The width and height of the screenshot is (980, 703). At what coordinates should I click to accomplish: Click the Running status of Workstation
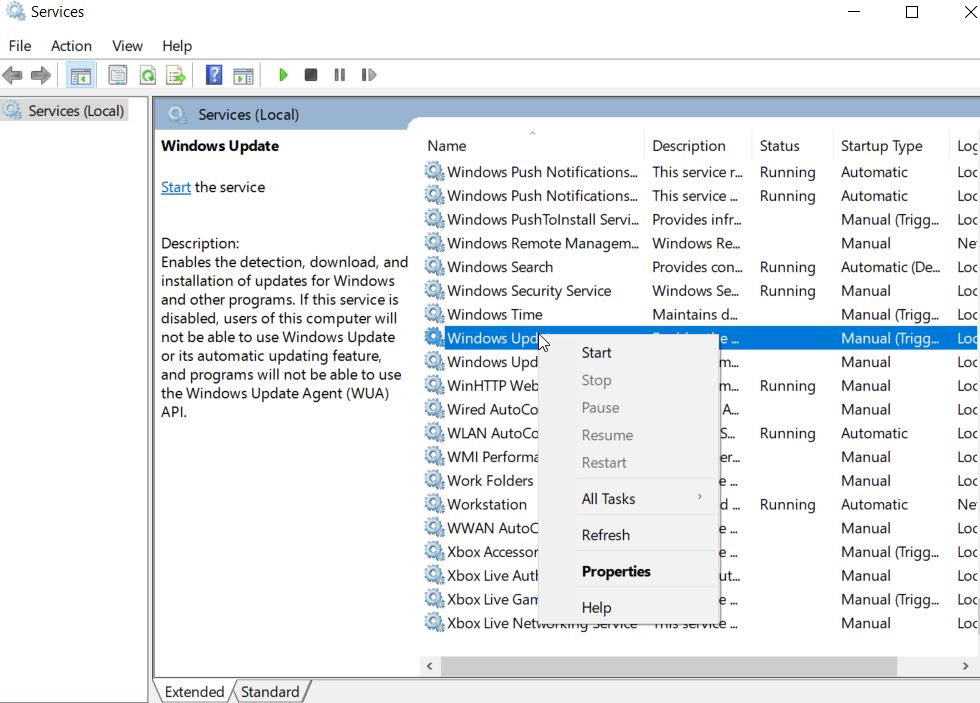pyautogui.click(x=788, y=504)
